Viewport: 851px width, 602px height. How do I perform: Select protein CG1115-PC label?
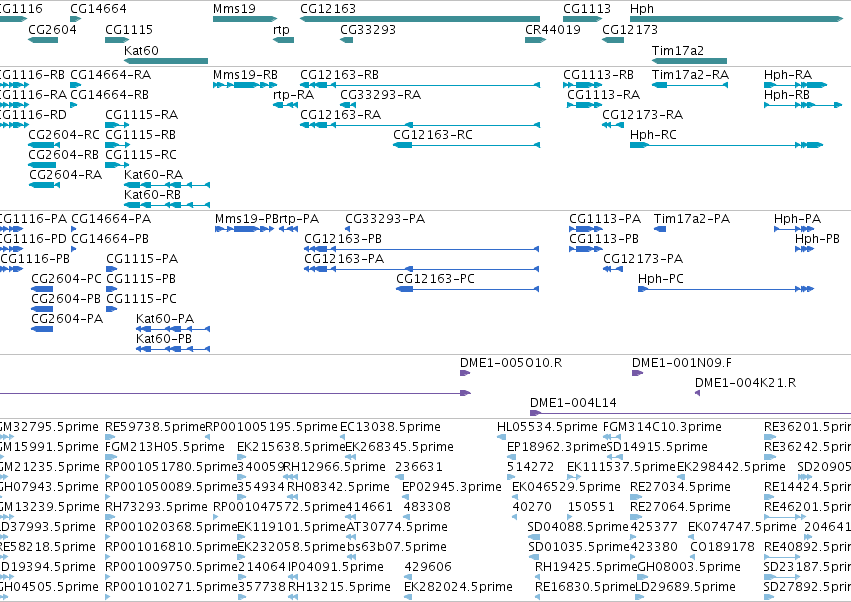tap(142, 298)
